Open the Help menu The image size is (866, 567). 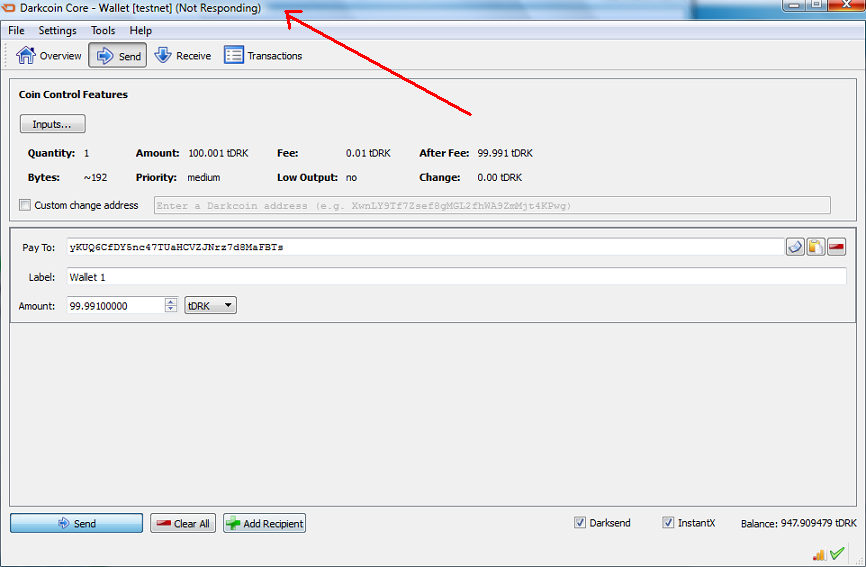140,30
